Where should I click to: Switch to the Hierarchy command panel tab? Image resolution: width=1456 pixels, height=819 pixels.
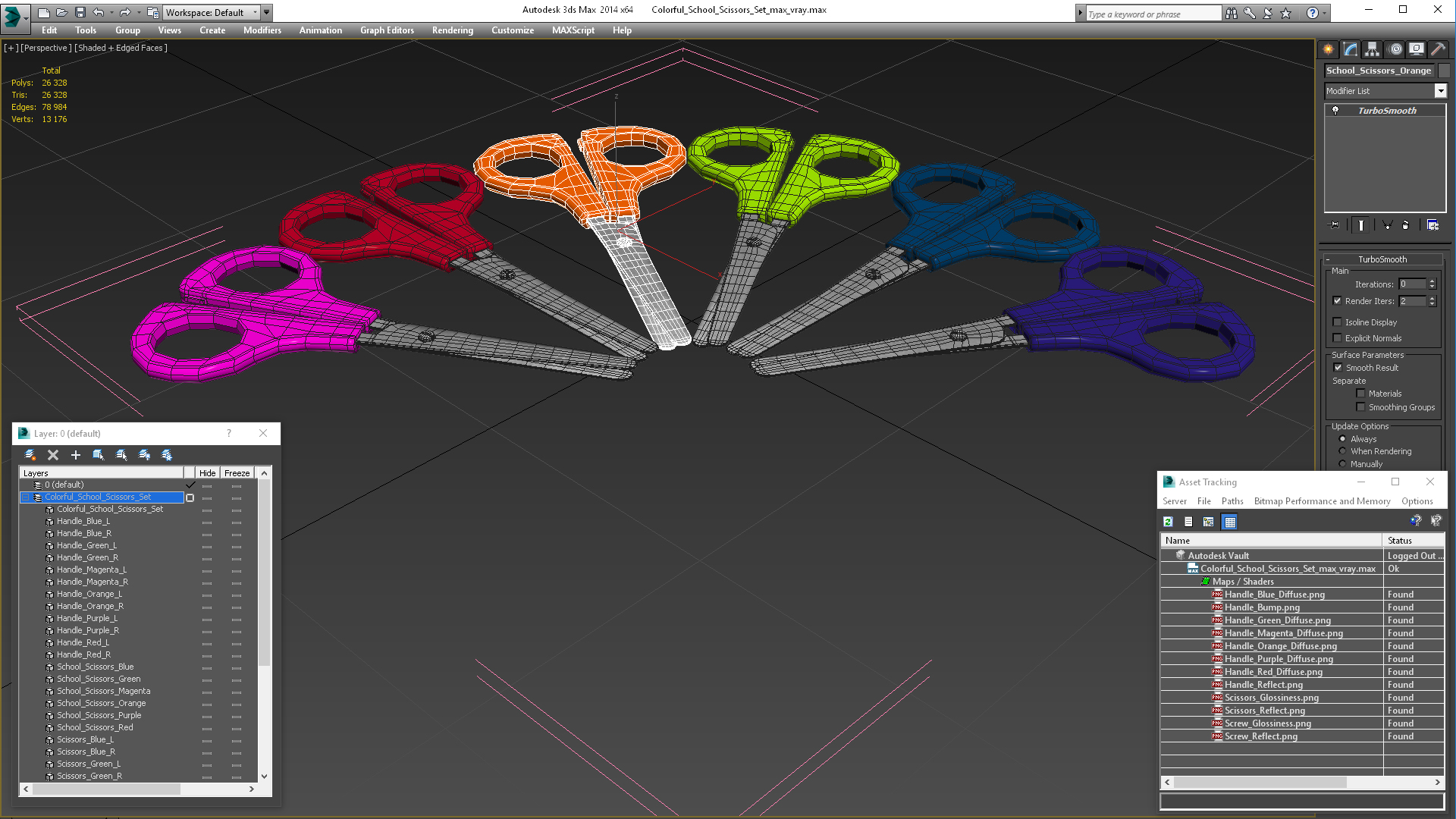[1373, 49]
